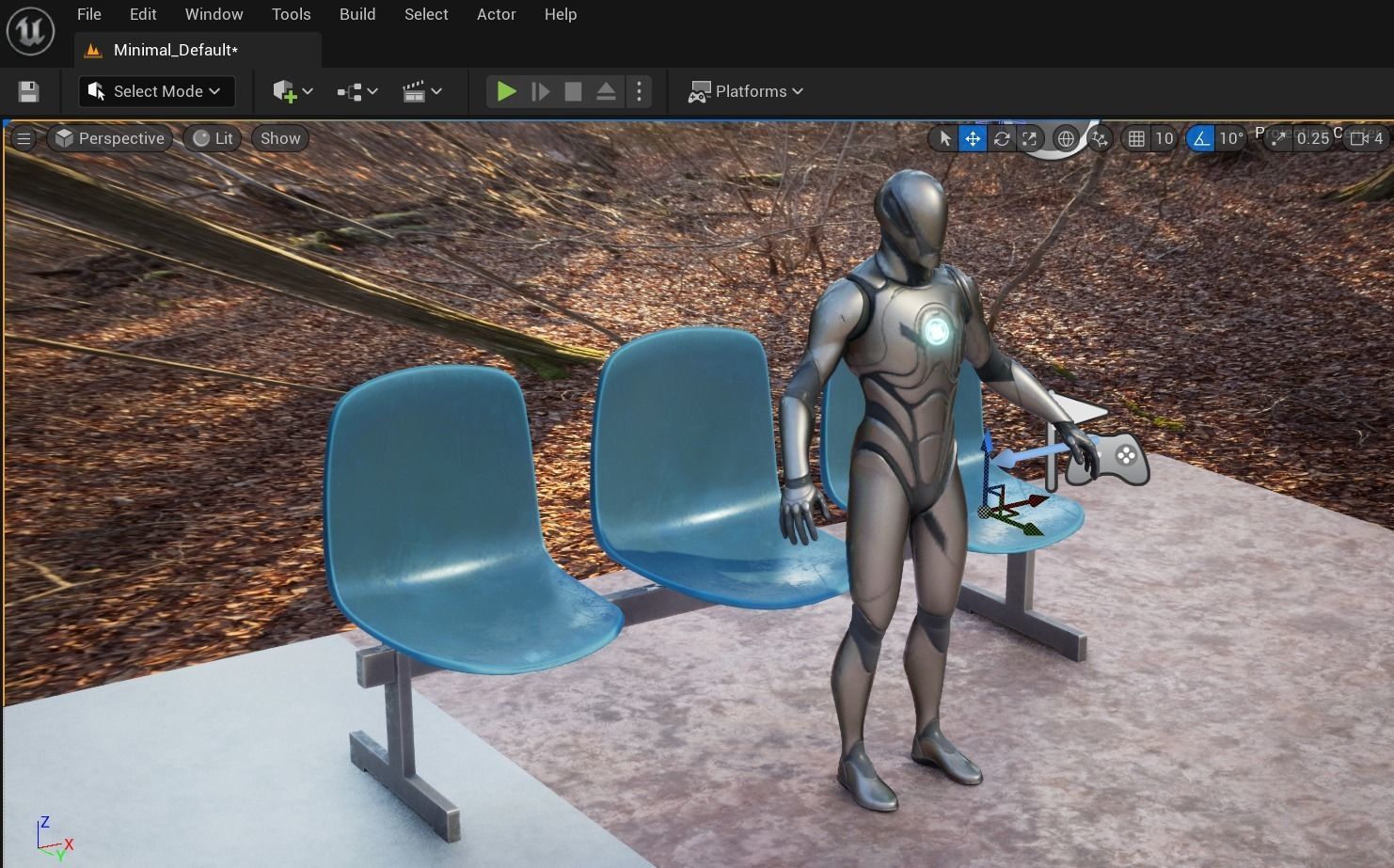This screenshot has height=868, width=1394.
Task: Open the Platforms dropdown
Action: 746,91
